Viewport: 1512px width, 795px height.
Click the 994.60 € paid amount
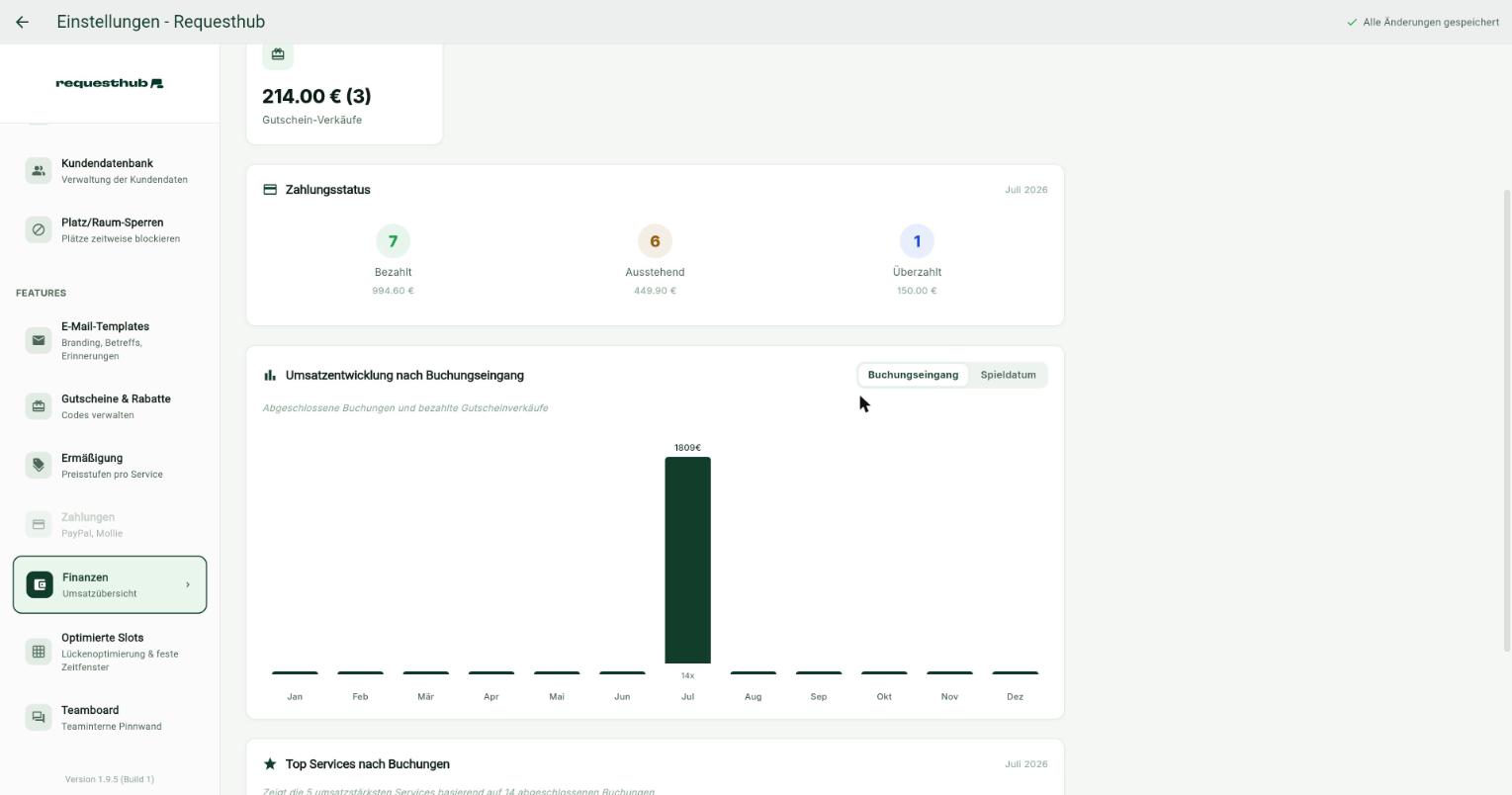pyautogui.click(x=393, y=291)
